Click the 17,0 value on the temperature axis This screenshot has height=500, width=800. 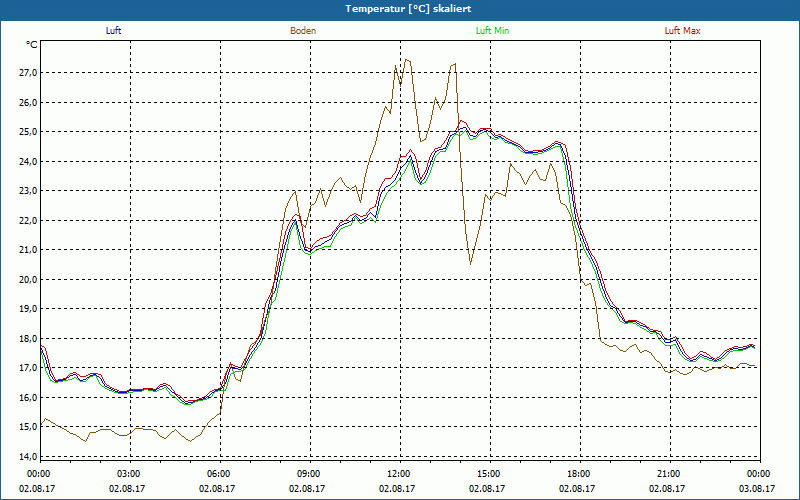pos(28,368)
